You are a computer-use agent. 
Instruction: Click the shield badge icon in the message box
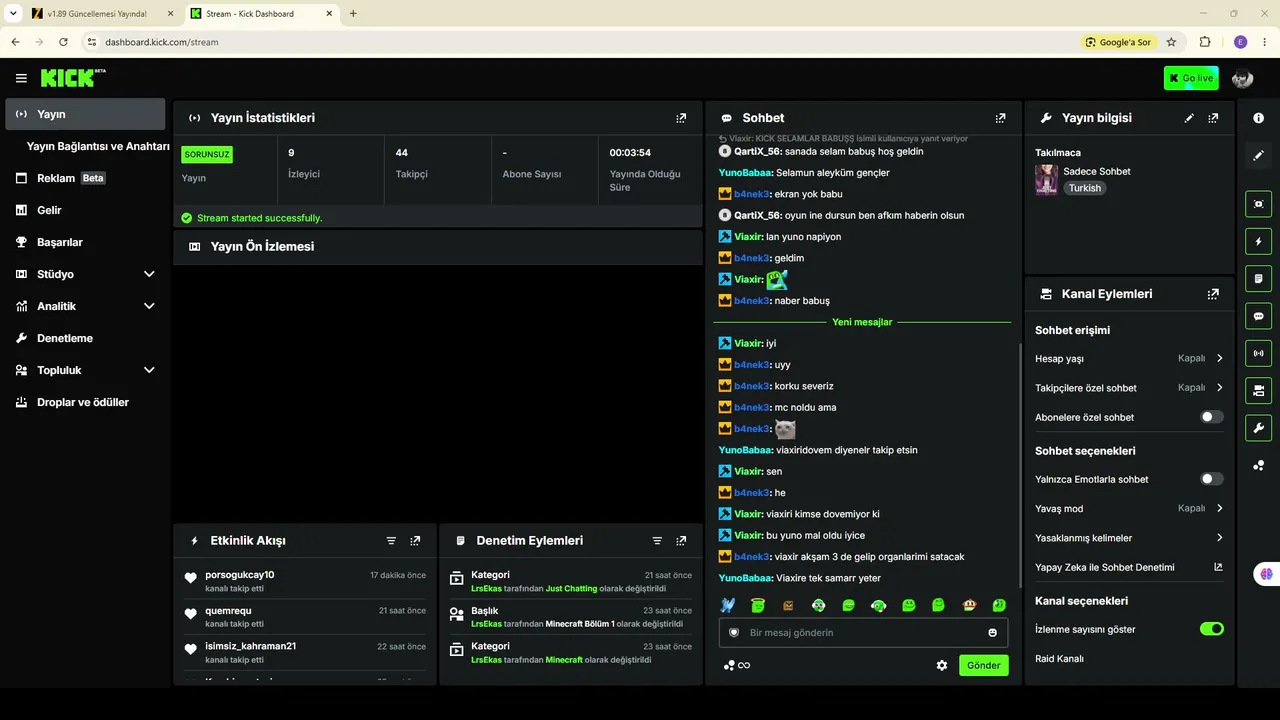(734, 633)
